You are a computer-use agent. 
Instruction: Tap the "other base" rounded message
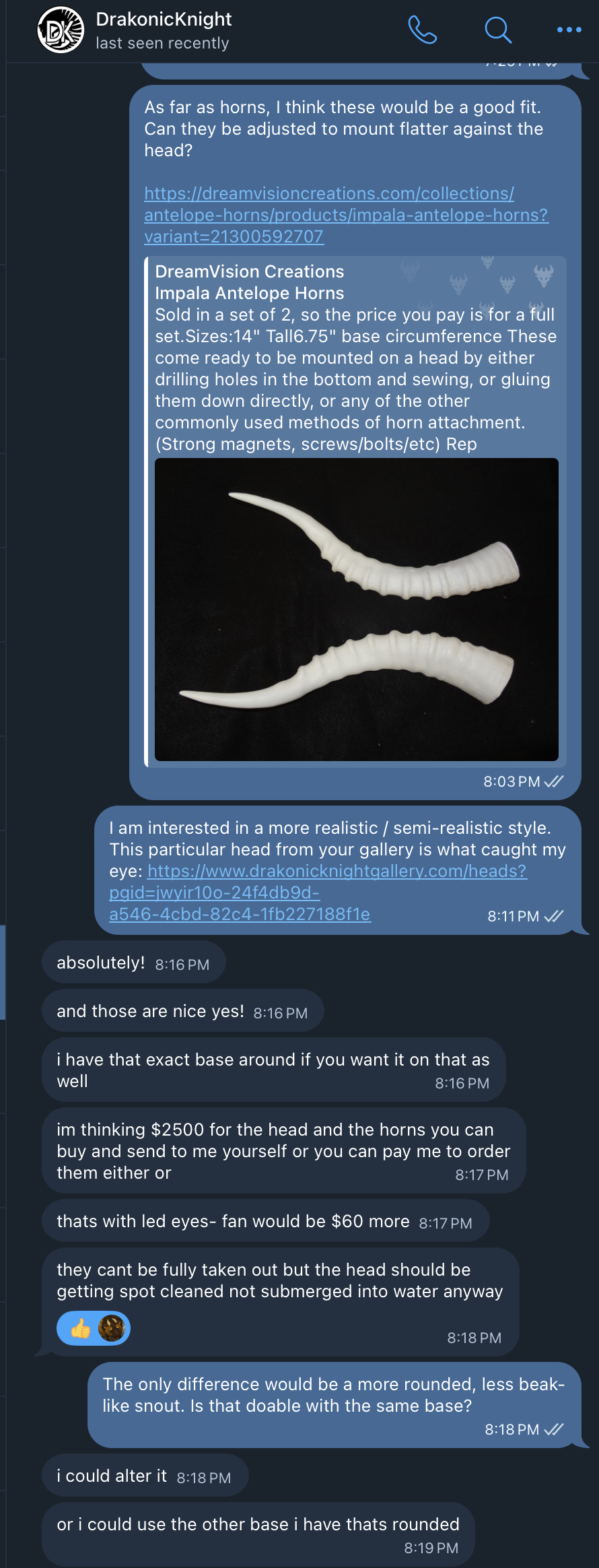click(258, 1524)
